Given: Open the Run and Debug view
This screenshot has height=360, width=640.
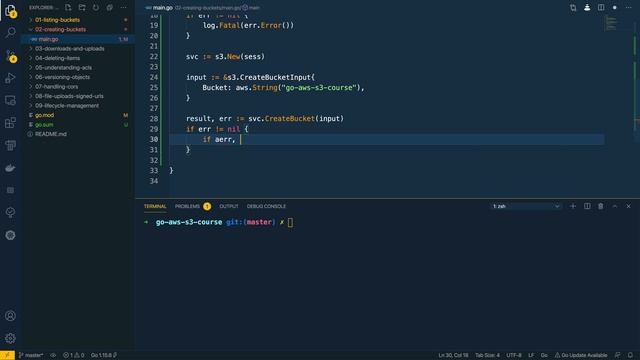Looking at the screenshot, I should click(x=10, y=78).
